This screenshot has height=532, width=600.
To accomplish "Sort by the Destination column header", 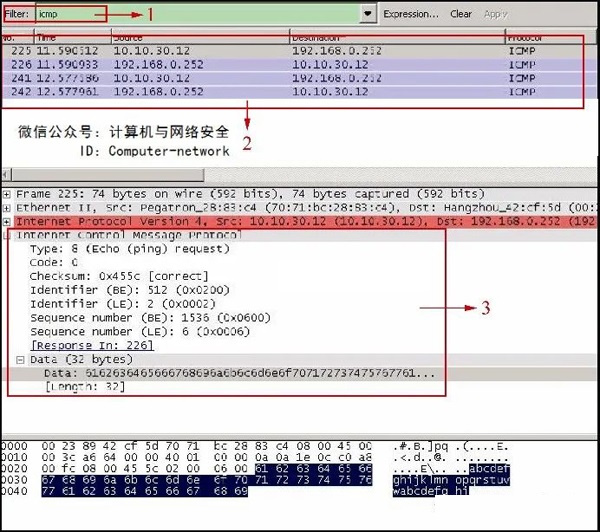I will pyautogui.click(x=397, y=38).
